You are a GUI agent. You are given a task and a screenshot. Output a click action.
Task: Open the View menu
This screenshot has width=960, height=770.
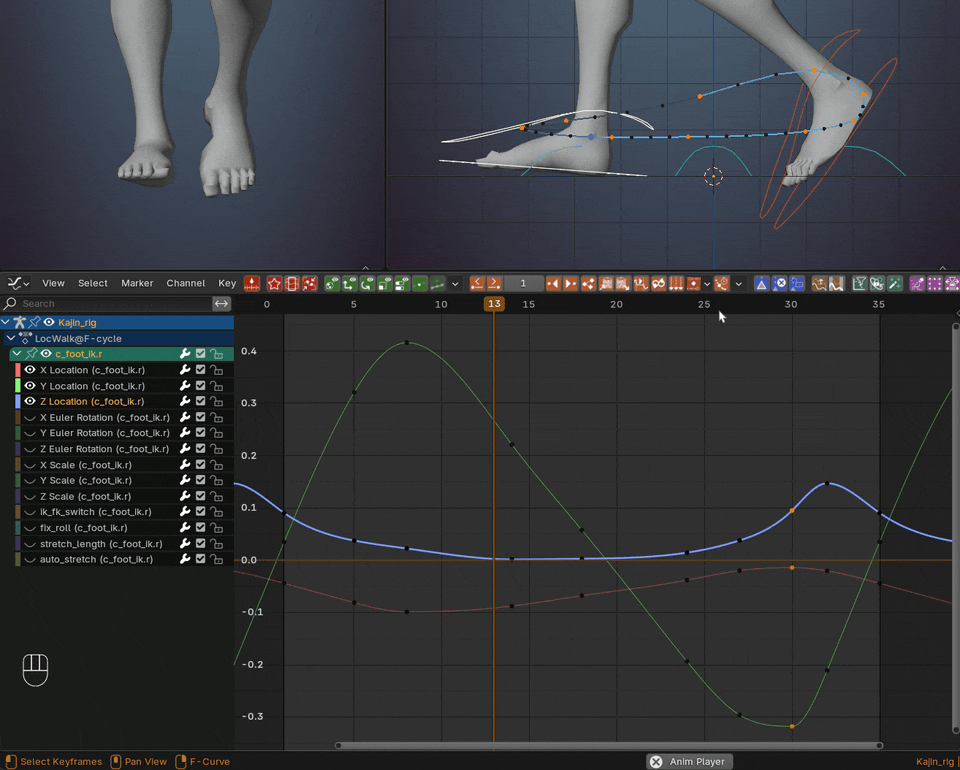pyautogui.click(x=53, y=283)
